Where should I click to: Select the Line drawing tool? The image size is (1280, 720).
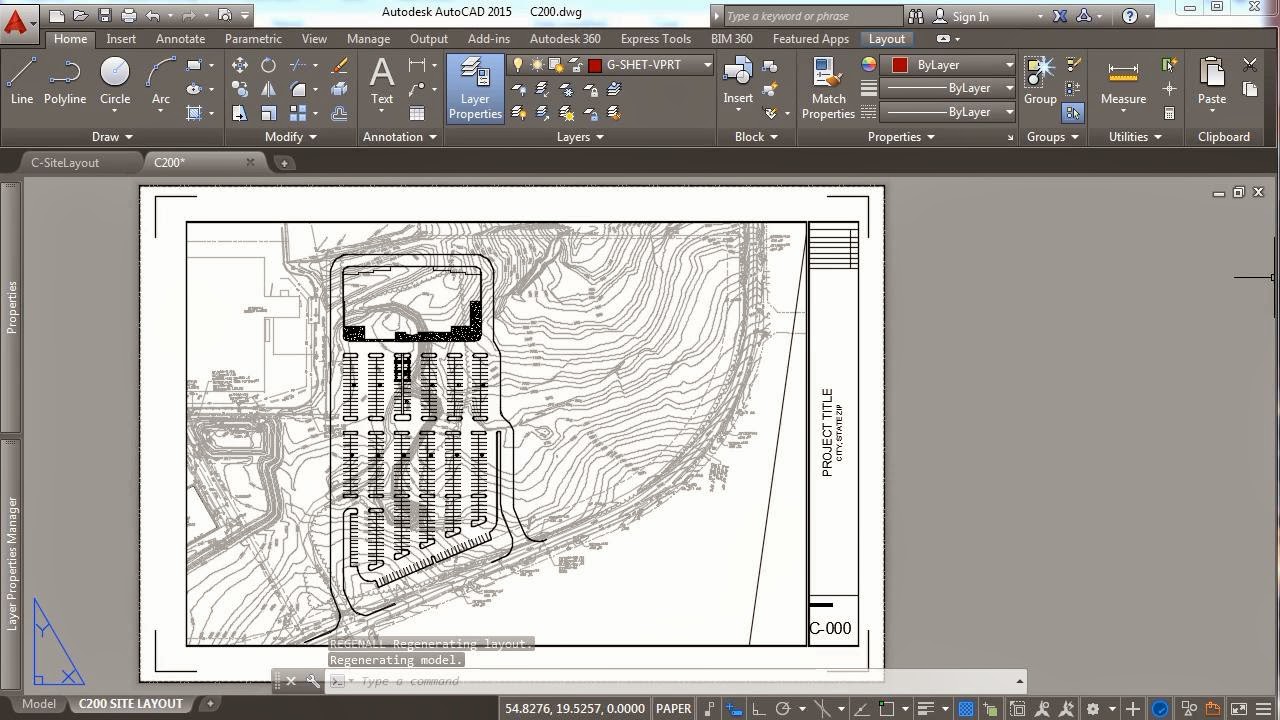click(21, 81)
